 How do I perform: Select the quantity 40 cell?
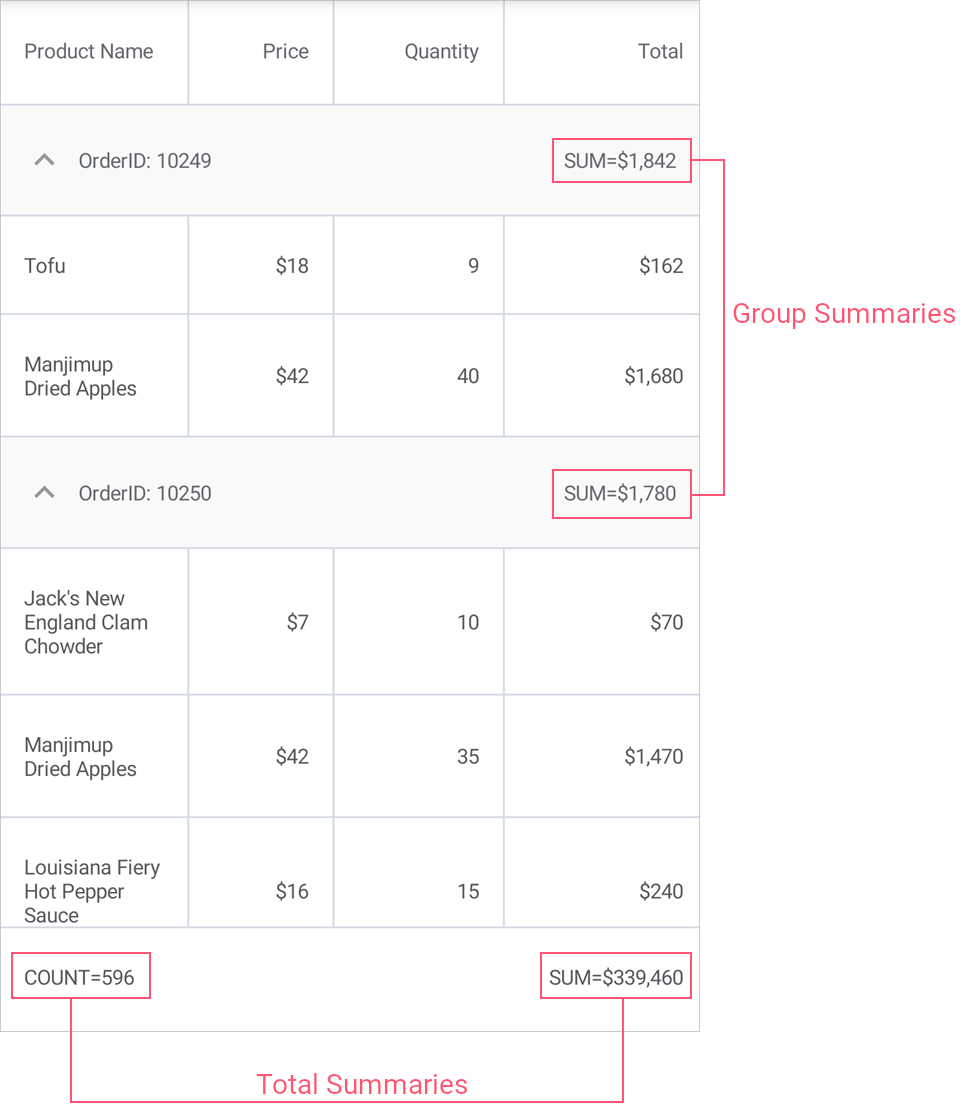click(467, 376)
